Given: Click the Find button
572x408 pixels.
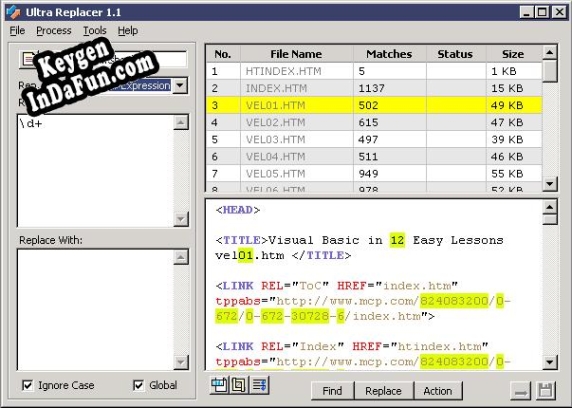Looking at the screenshot, I should (332, 391).
